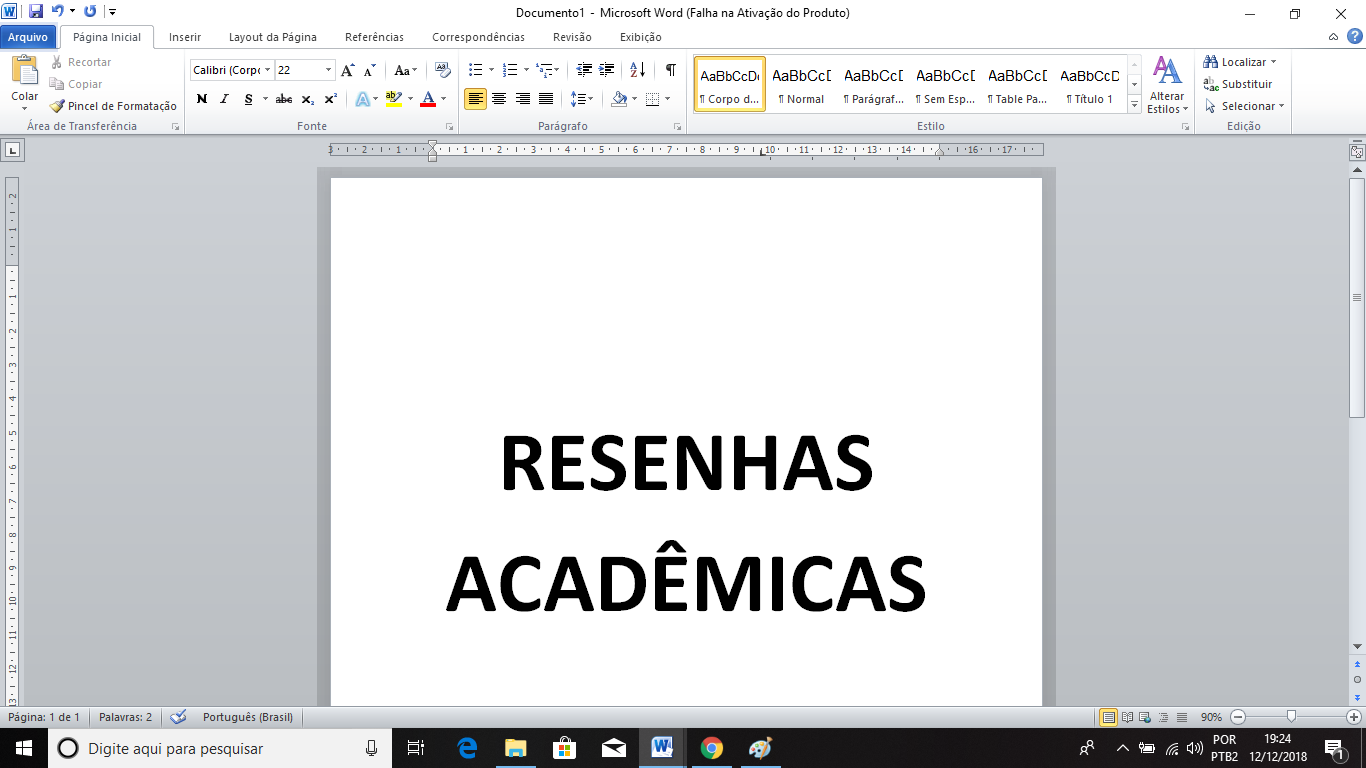Enable center text alignment

(x=498, y=99)
